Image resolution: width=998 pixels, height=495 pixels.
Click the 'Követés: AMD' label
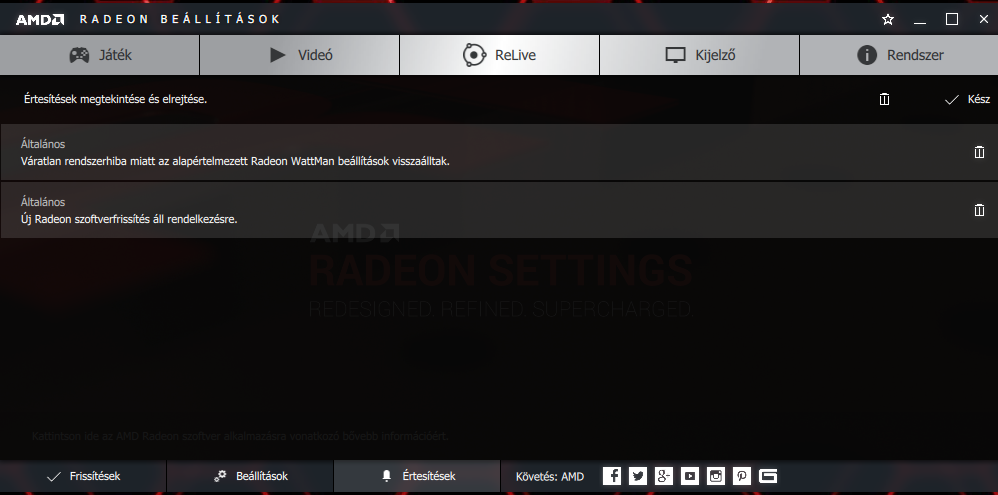point(550,476)
